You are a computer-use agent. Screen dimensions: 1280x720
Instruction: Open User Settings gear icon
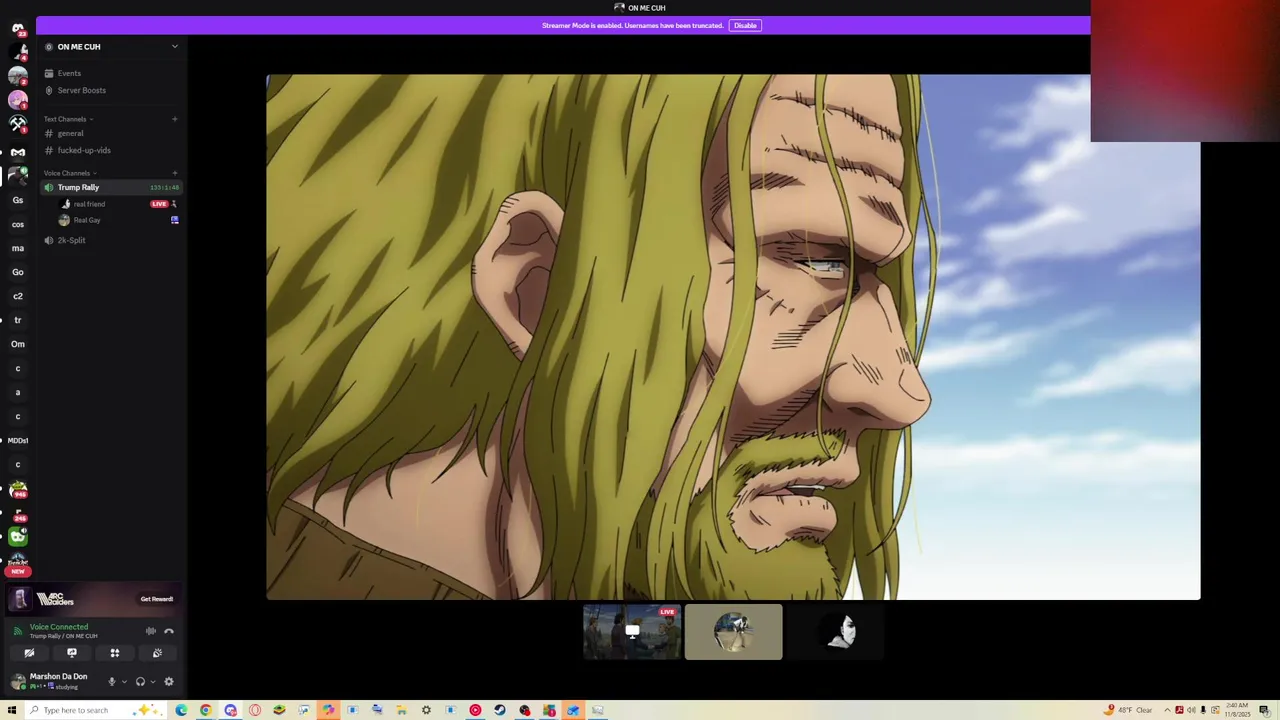pyautogui.click(x=169, y=682)
